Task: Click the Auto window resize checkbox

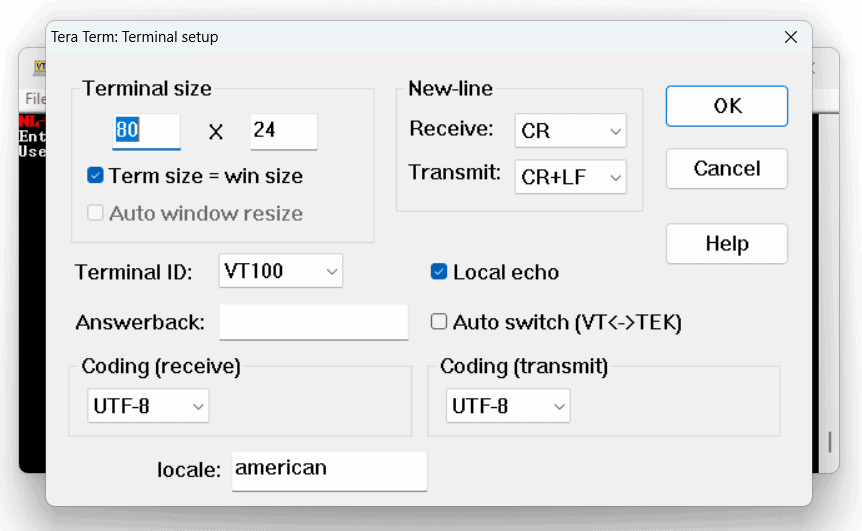Action: pos(96,213)
